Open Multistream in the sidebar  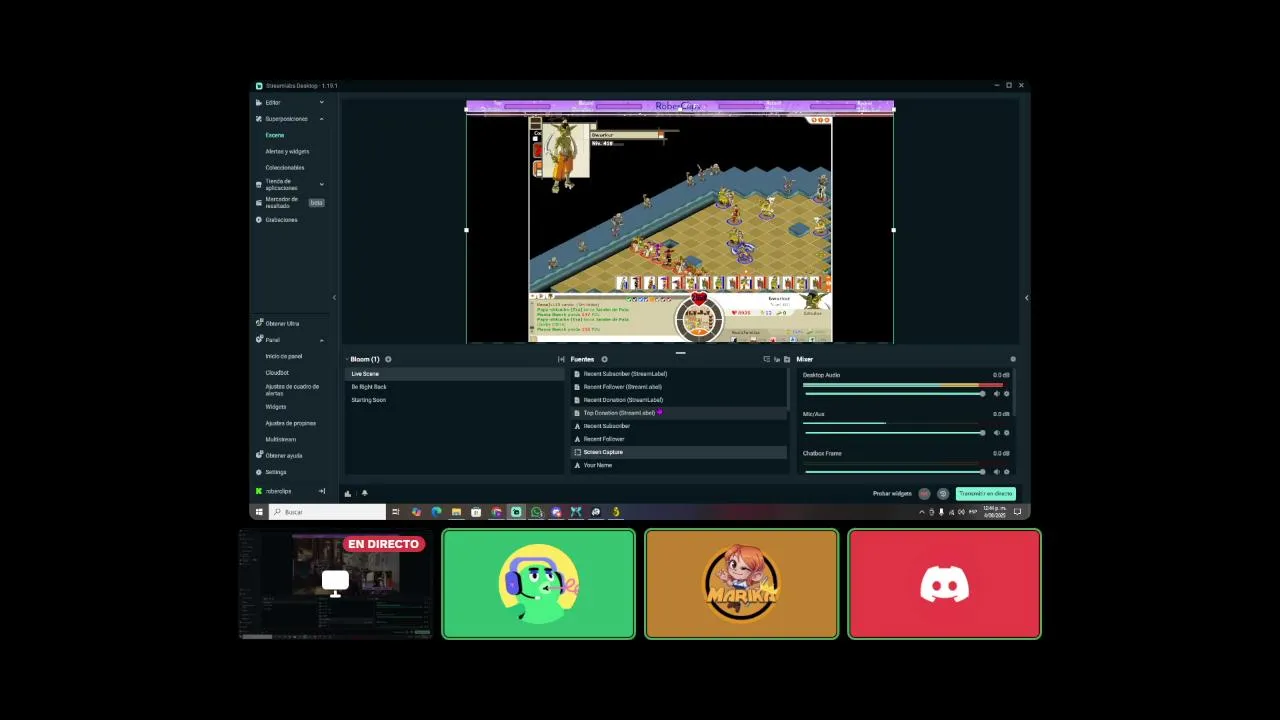280,439
